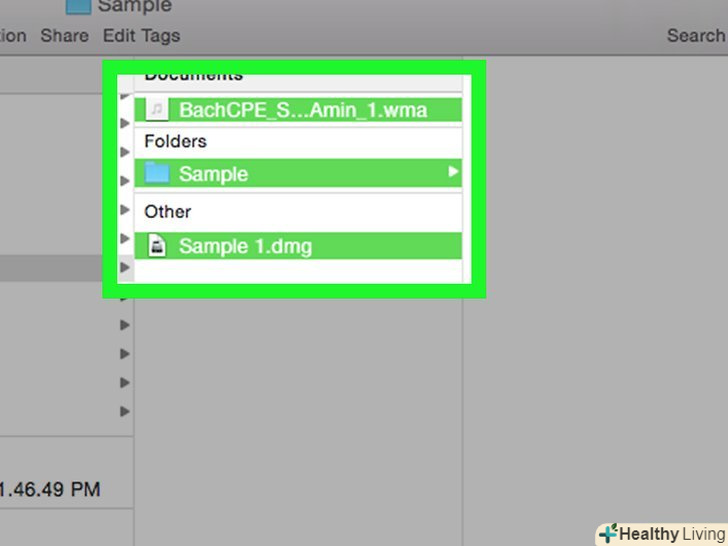Click the Search field in the toolbar
Screen dimensions: 728x546
tap(696, 36)
